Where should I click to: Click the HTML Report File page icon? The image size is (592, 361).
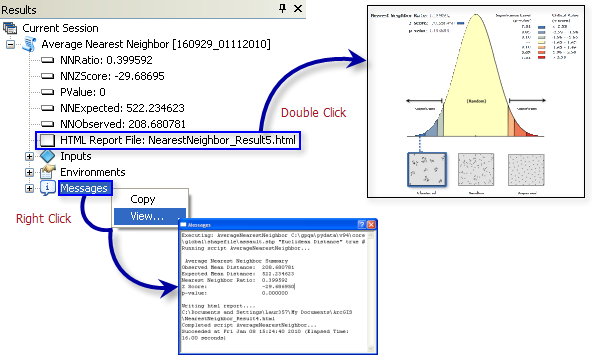(x=48, y=140)
